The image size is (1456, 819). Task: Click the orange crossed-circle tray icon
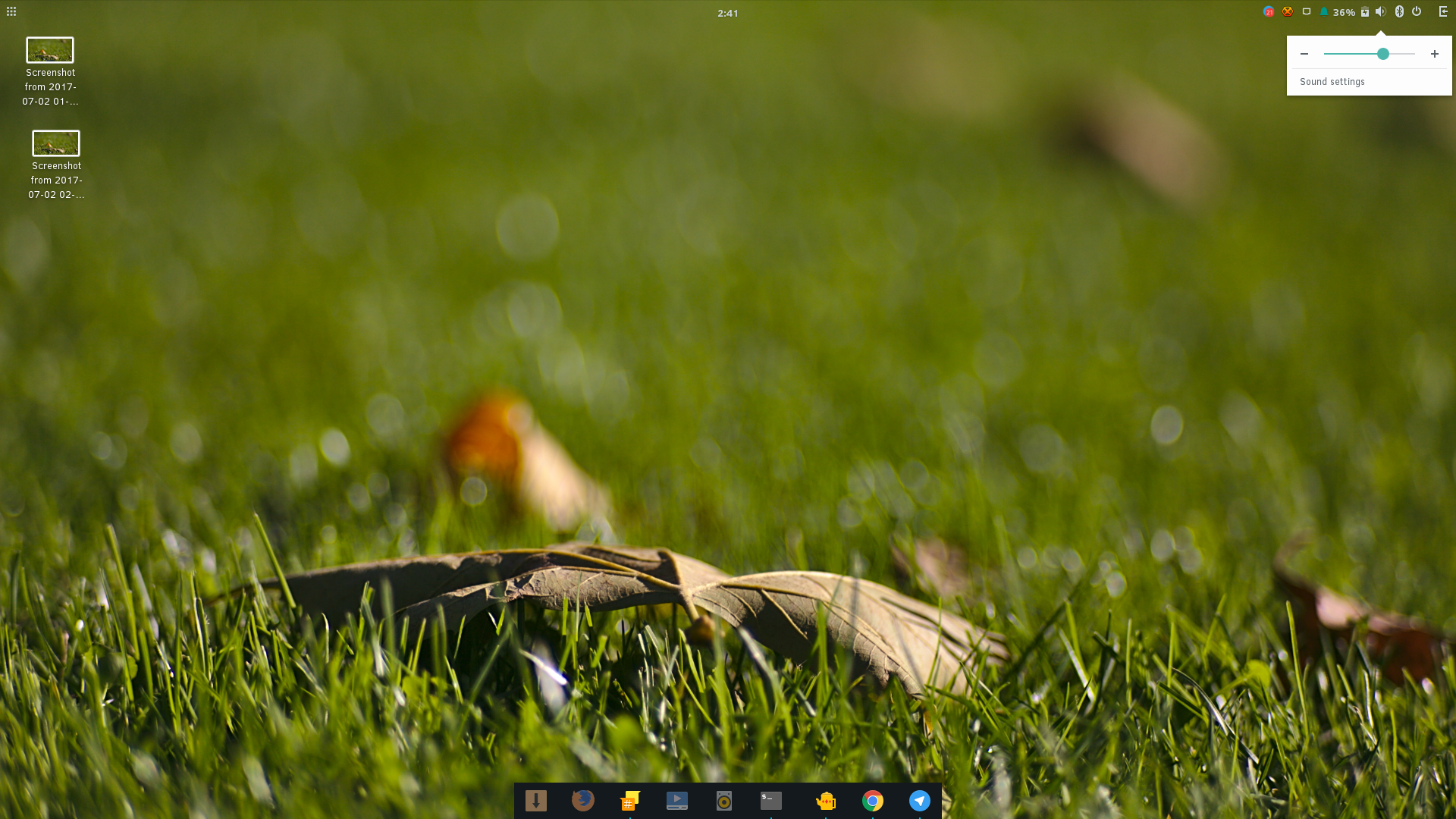click(1288, 11)
